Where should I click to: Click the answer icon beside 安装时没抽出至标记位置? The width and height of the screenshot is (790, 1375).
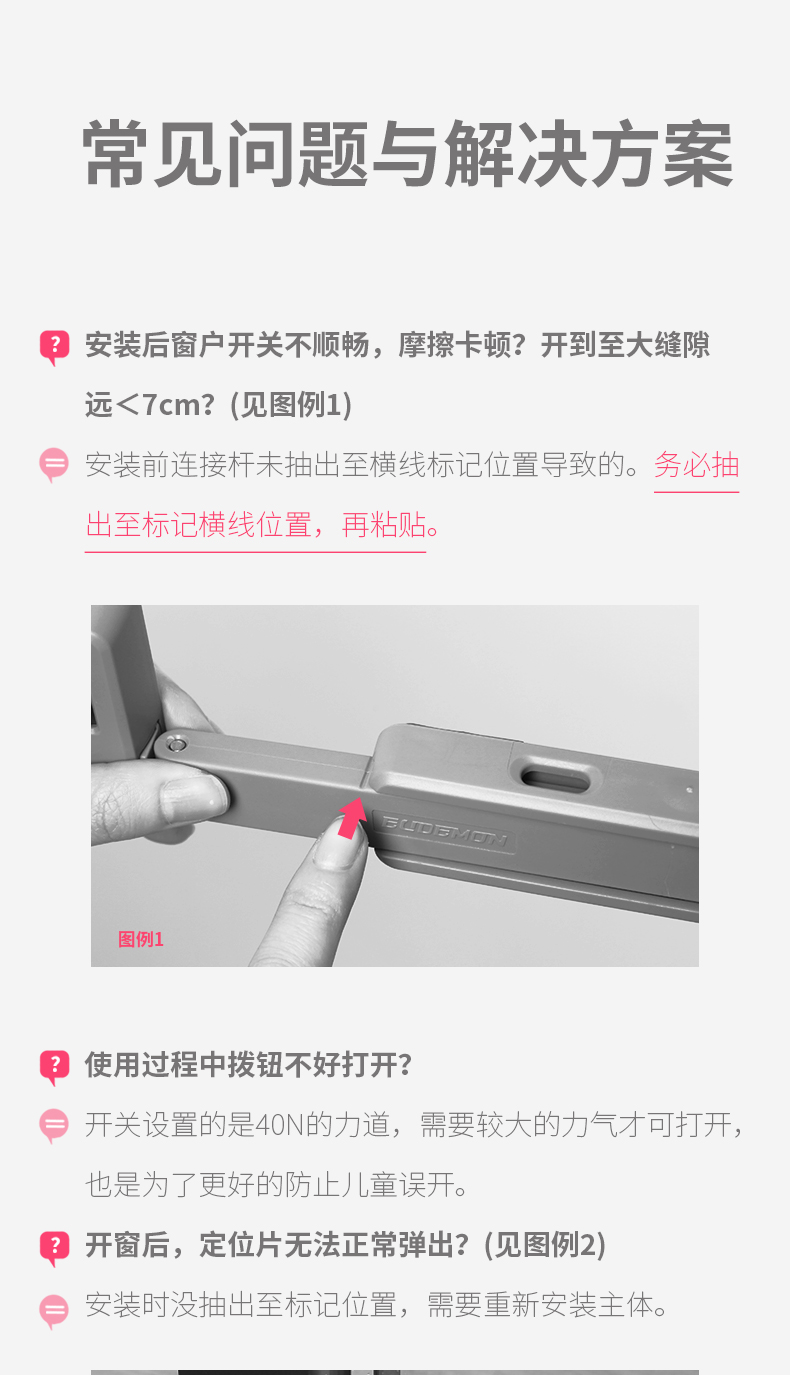tap(54, 1309)
